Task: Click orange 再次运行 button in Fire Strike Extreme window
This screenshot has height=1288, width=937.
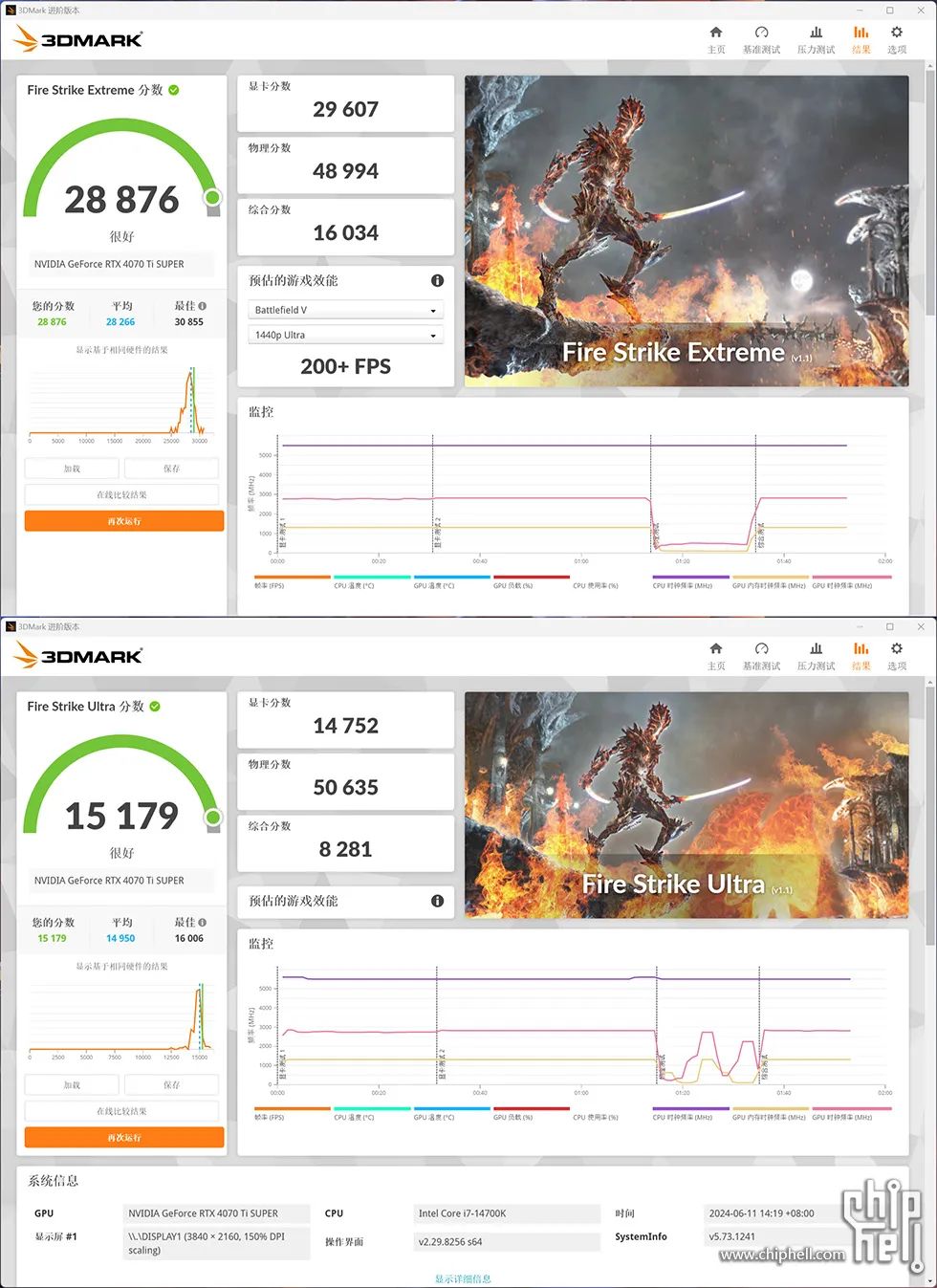Action: coord(124,521)
